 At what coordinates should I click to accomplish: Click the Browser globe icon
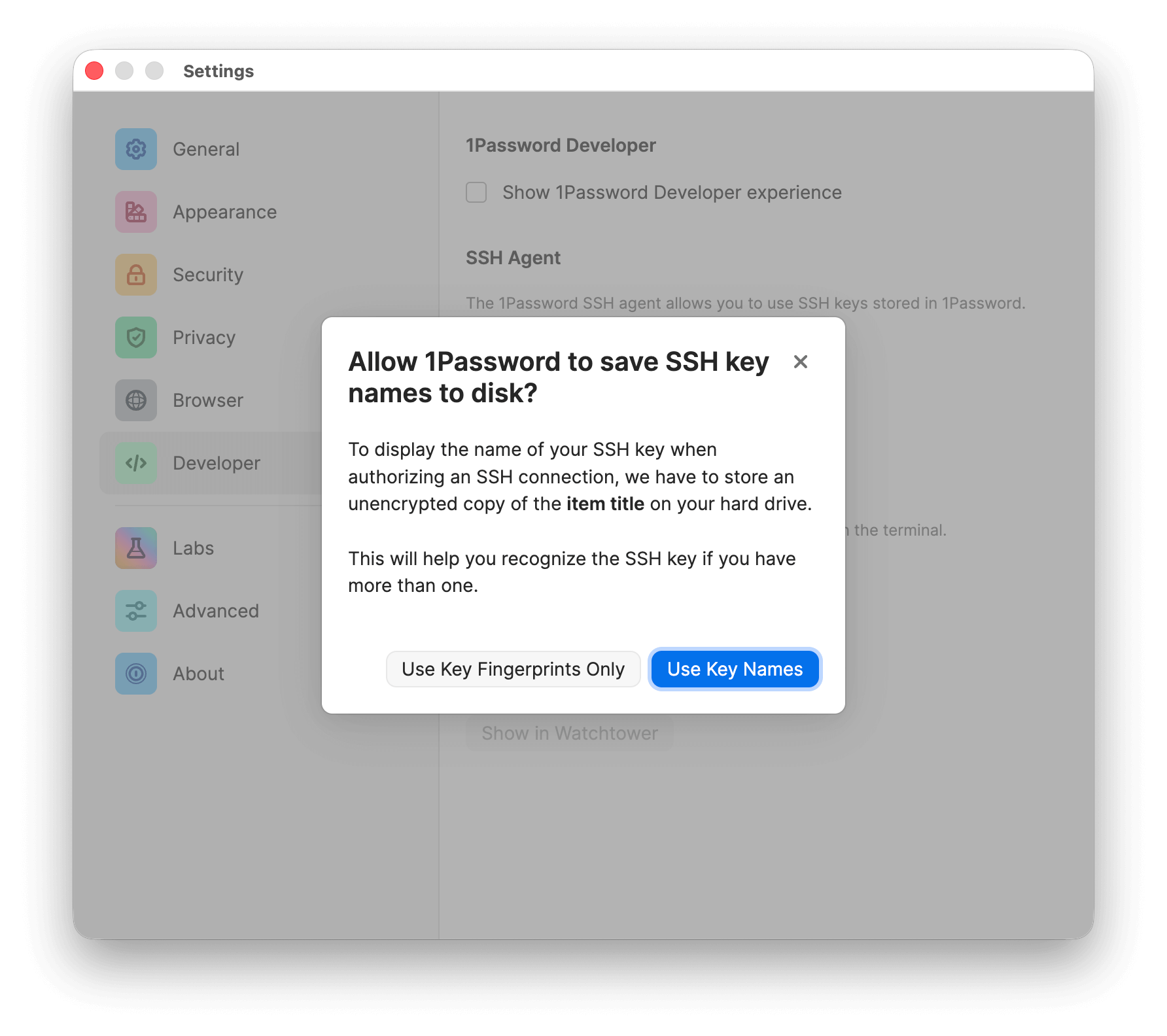[x=136, y=400]
